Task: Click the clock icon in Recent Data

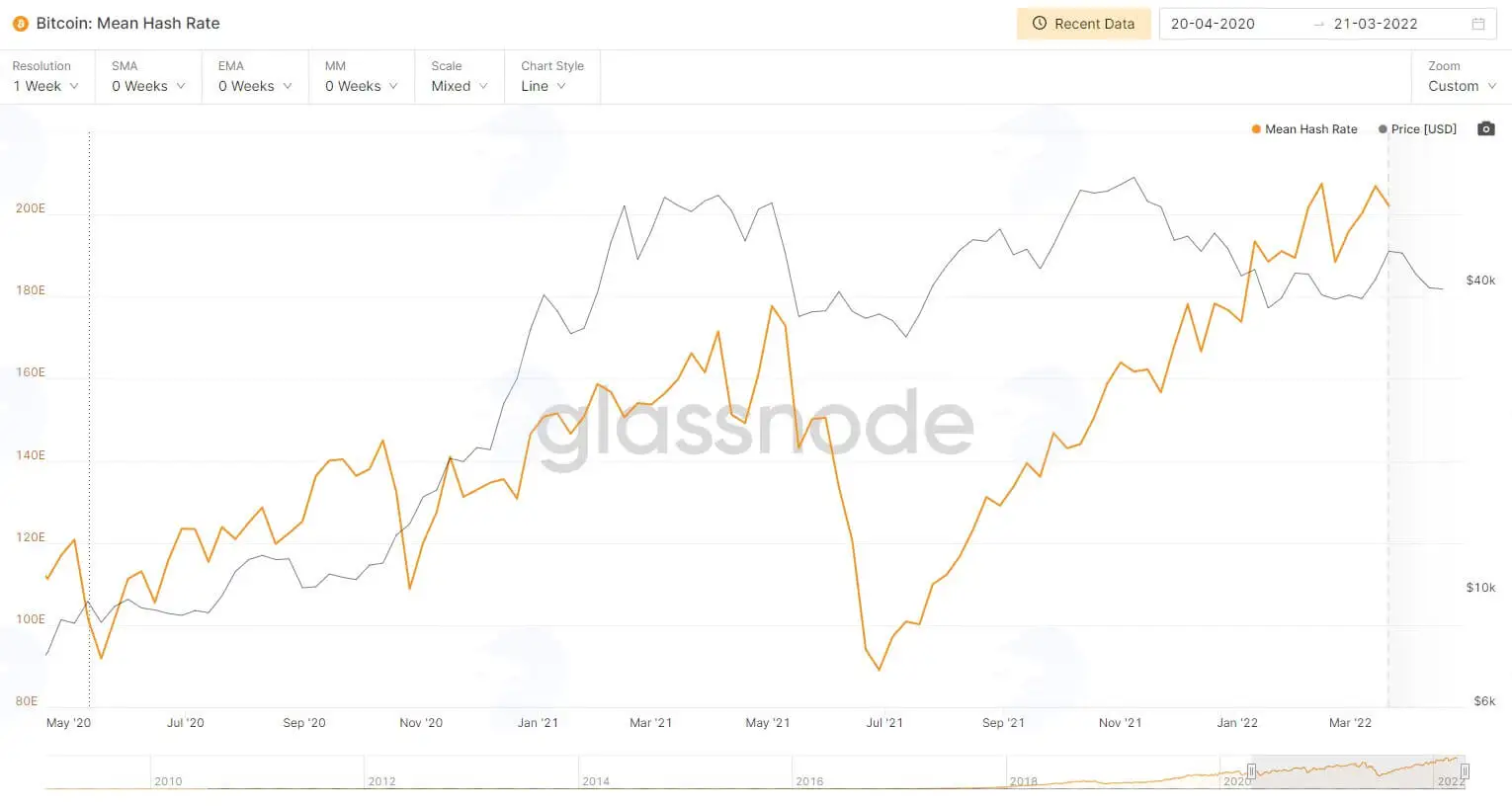Action: (1040, 24)
